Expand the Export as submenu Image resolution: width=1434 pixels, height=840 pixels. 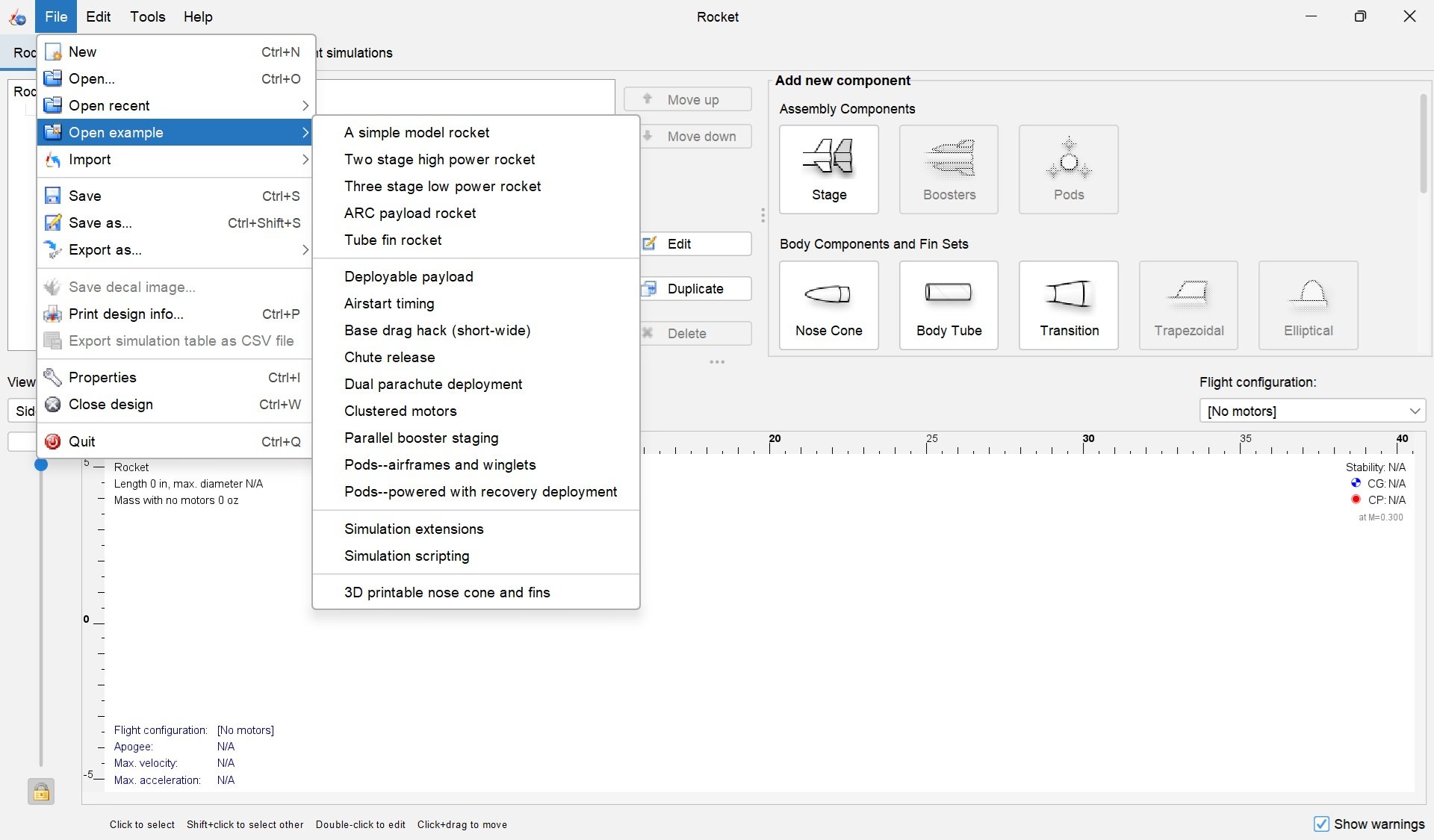[176, 249]
